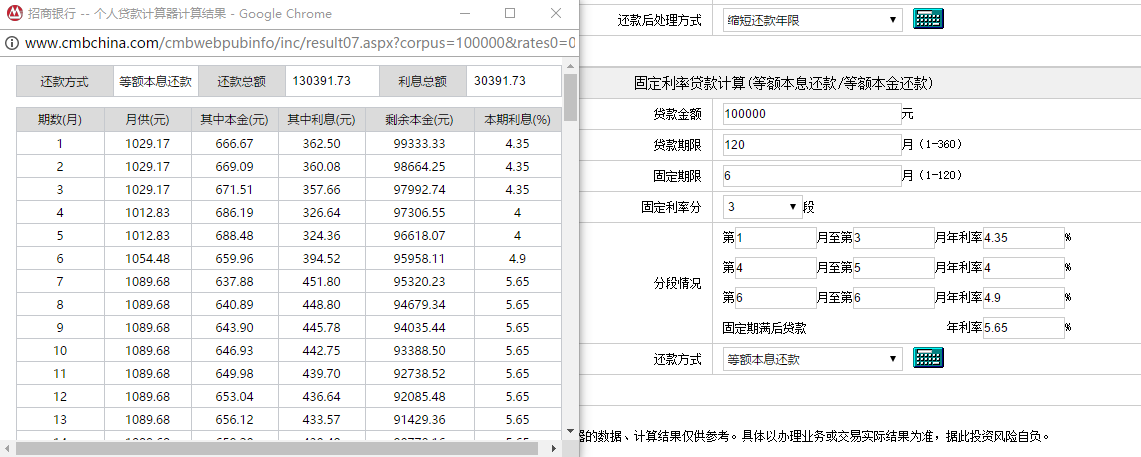The width and height of the screenshot is (1141, 457).
Task: Click interest value 442.75 in period 10
Action: click(322, 350)
